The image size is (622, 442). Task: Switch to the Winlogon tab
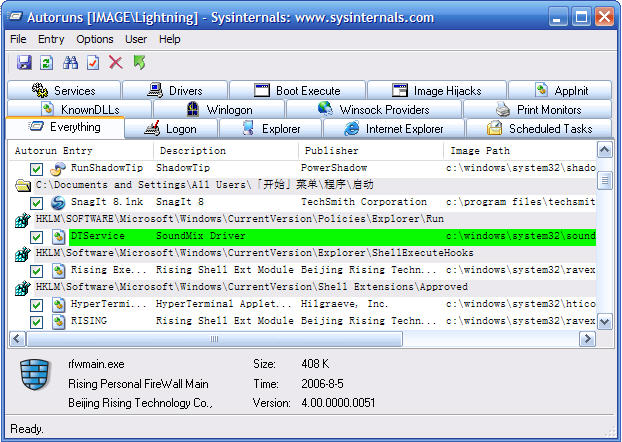219,109
